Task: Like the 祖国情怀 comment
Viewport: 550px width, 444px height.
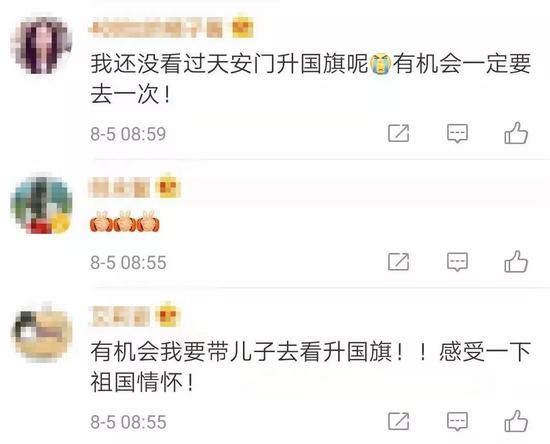Action: click(x=516, y=421)
